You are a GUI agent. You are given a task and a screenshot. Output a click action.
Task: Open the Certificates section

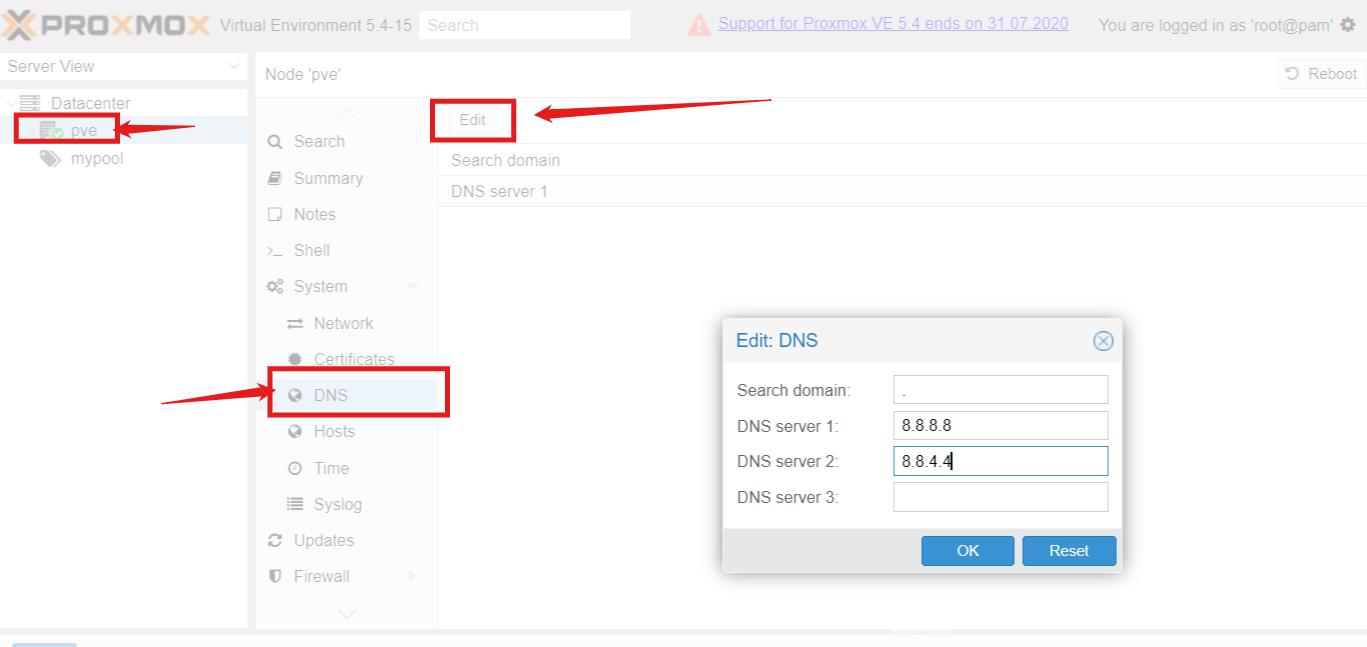353,359
